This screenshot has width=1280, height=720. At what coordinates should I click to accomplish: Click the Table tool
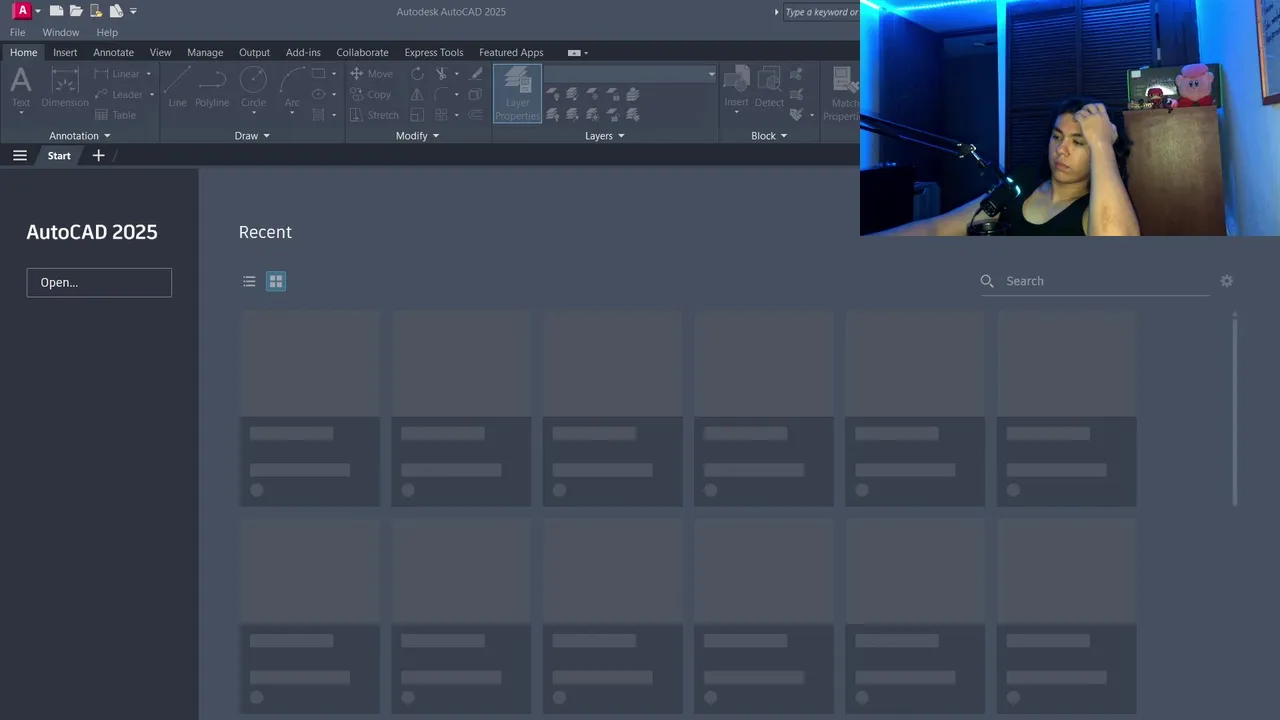tap(115, 115)
